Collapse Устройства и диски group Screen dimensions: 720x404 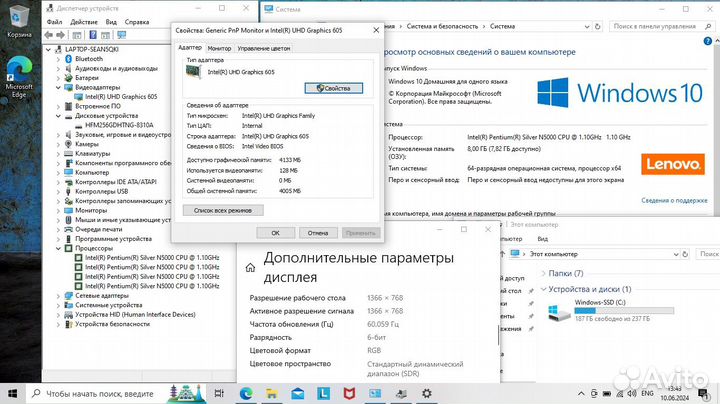pyautogui.click(x=544, y=289)
